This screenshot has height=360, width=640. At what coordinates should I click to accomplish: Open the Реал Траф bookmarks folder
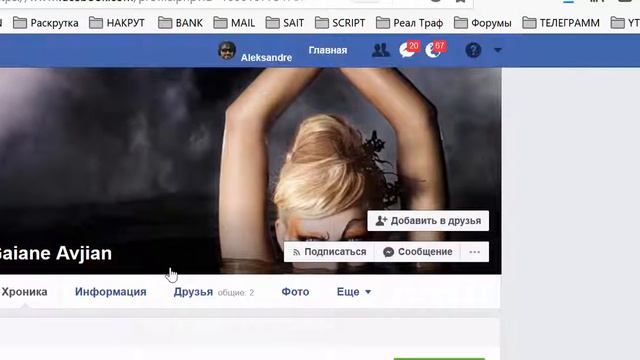pyautogui.click(x=409, y=23)
